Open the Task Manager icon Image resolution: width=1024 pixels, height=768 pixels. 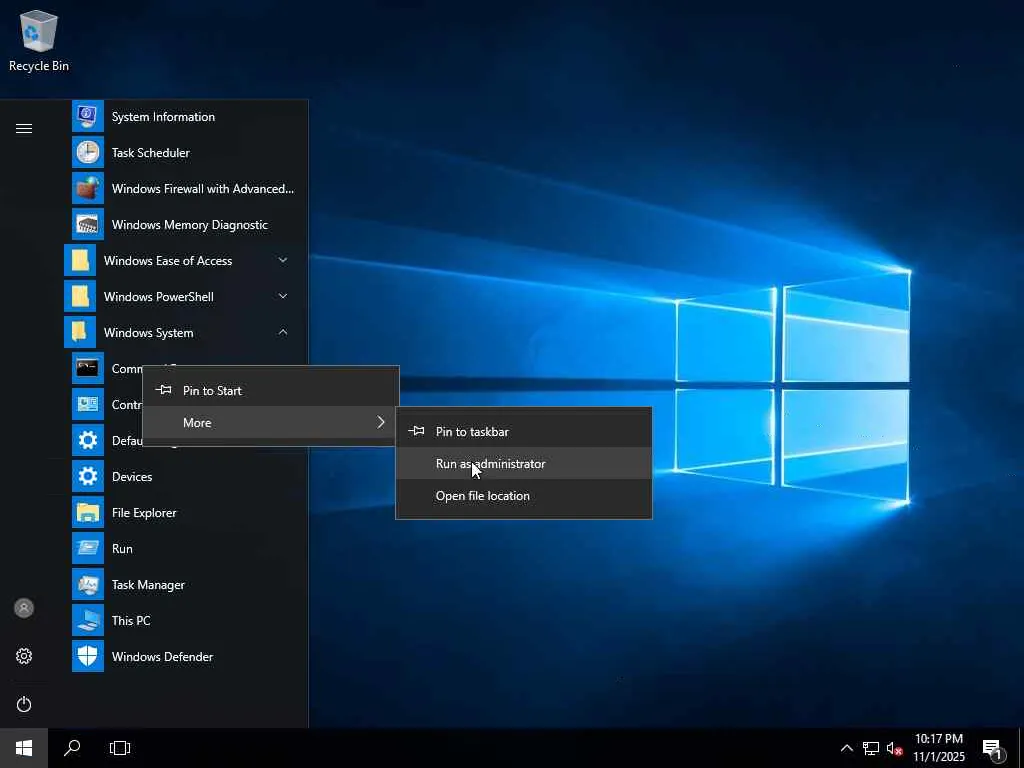click(x=88, y=585)
